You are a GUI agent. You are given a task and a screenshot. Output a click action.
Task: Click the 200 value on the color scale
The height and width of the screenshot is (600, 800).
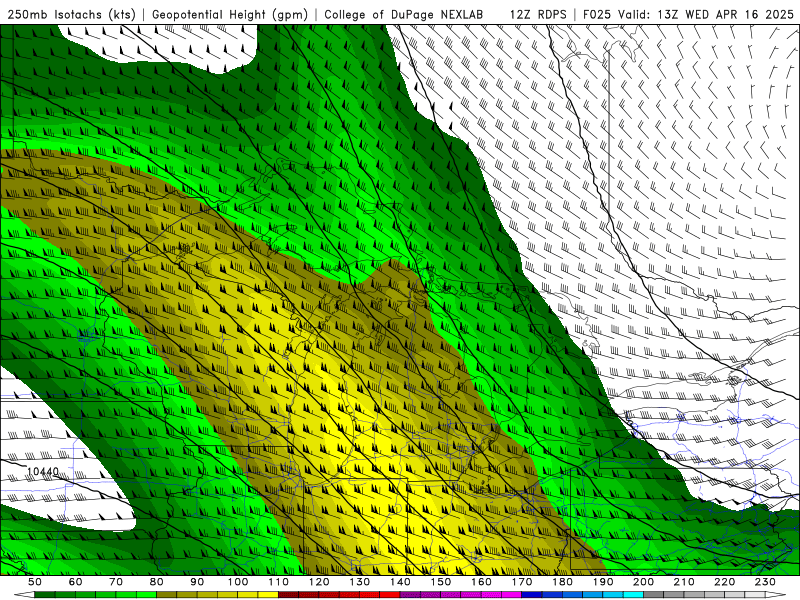coord(643,582)
